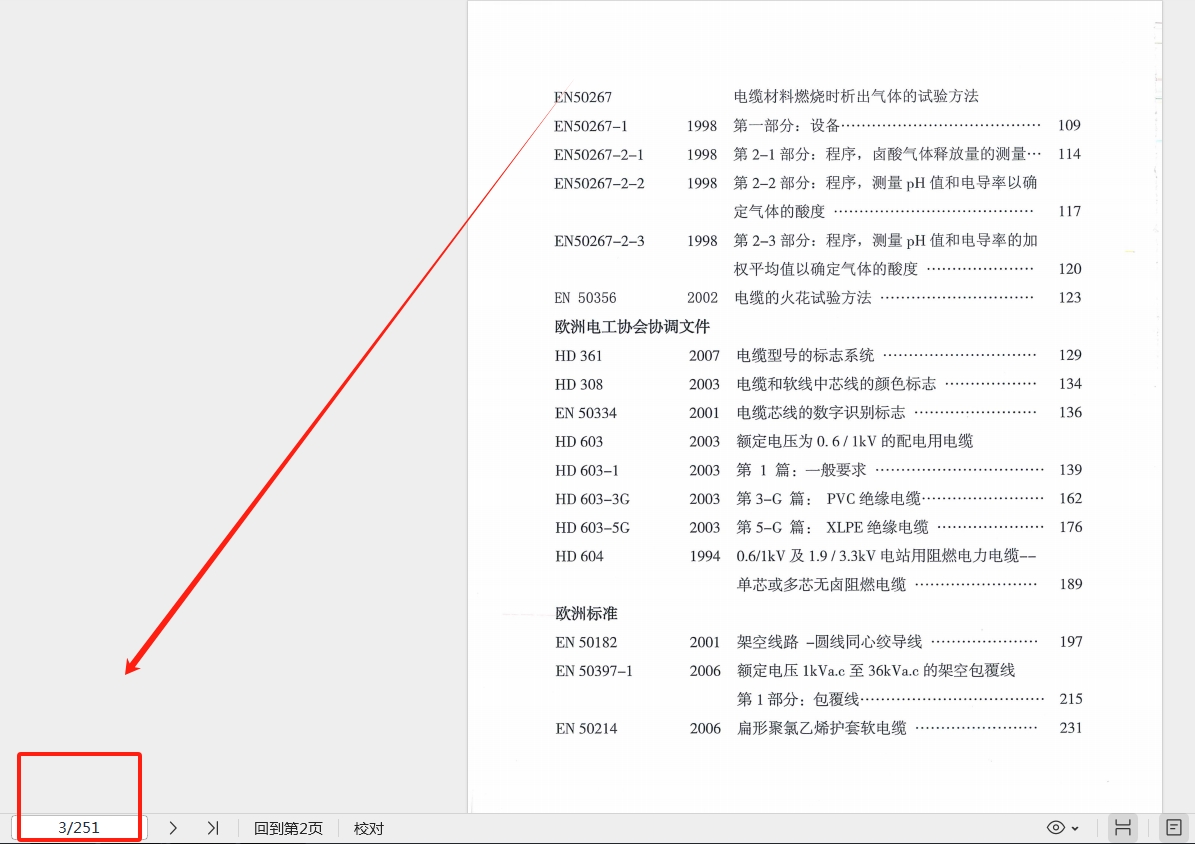The height and width of the screenshot is (844, 1195).
Task: Expand the eye mode dropdown arrow
Action: (x=1075, y=828)
